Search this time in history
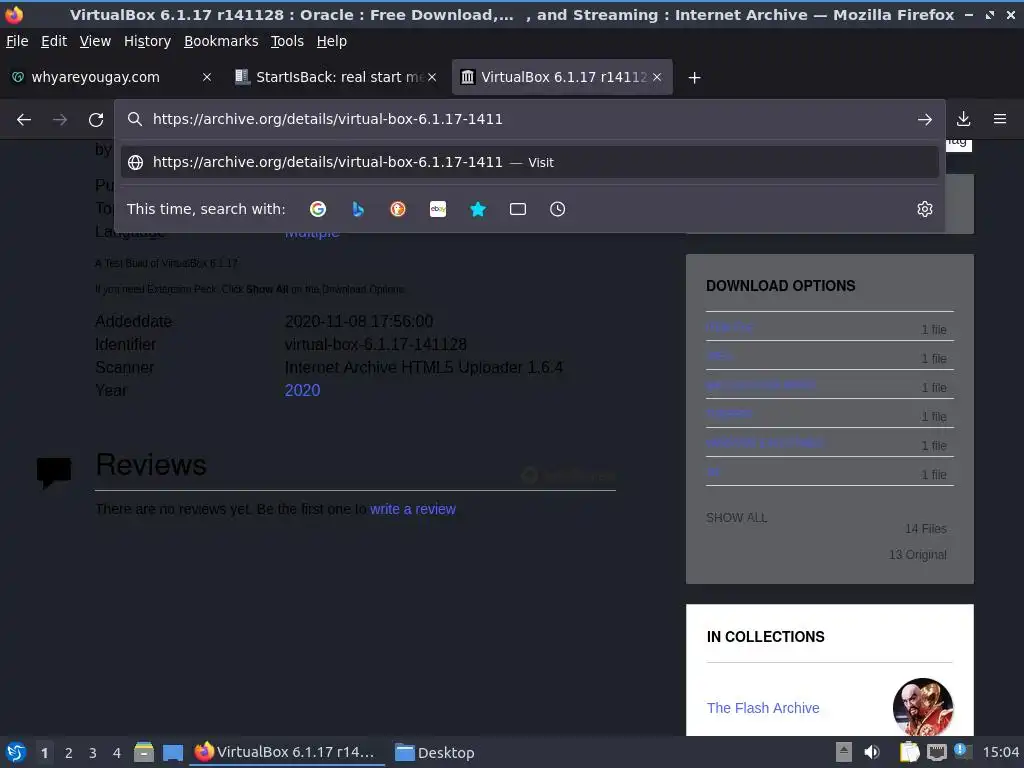The width and height of the screenshot is (1024, 768). pyautogui.click(x=558, y=209)
